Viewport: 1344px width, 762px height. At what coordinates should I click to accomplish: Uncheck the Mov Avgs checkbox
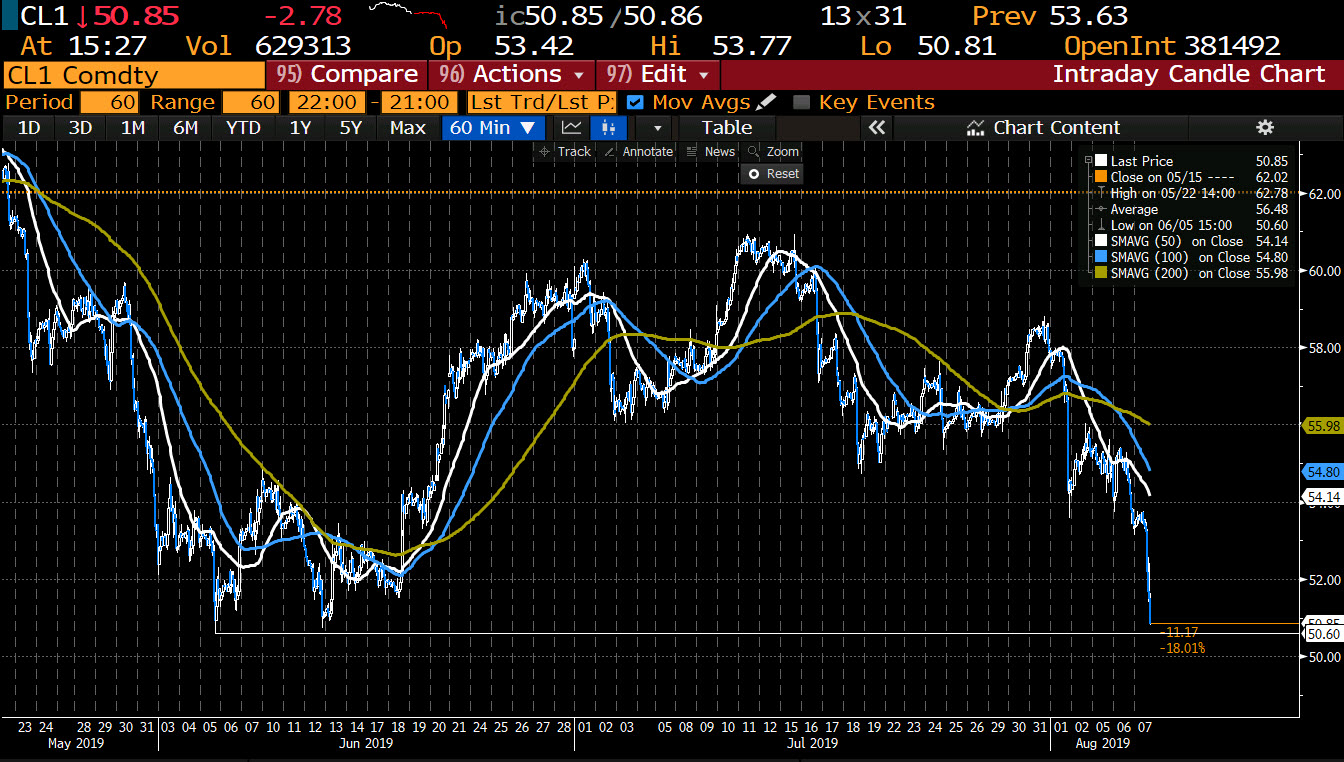[x=634, y=102]
